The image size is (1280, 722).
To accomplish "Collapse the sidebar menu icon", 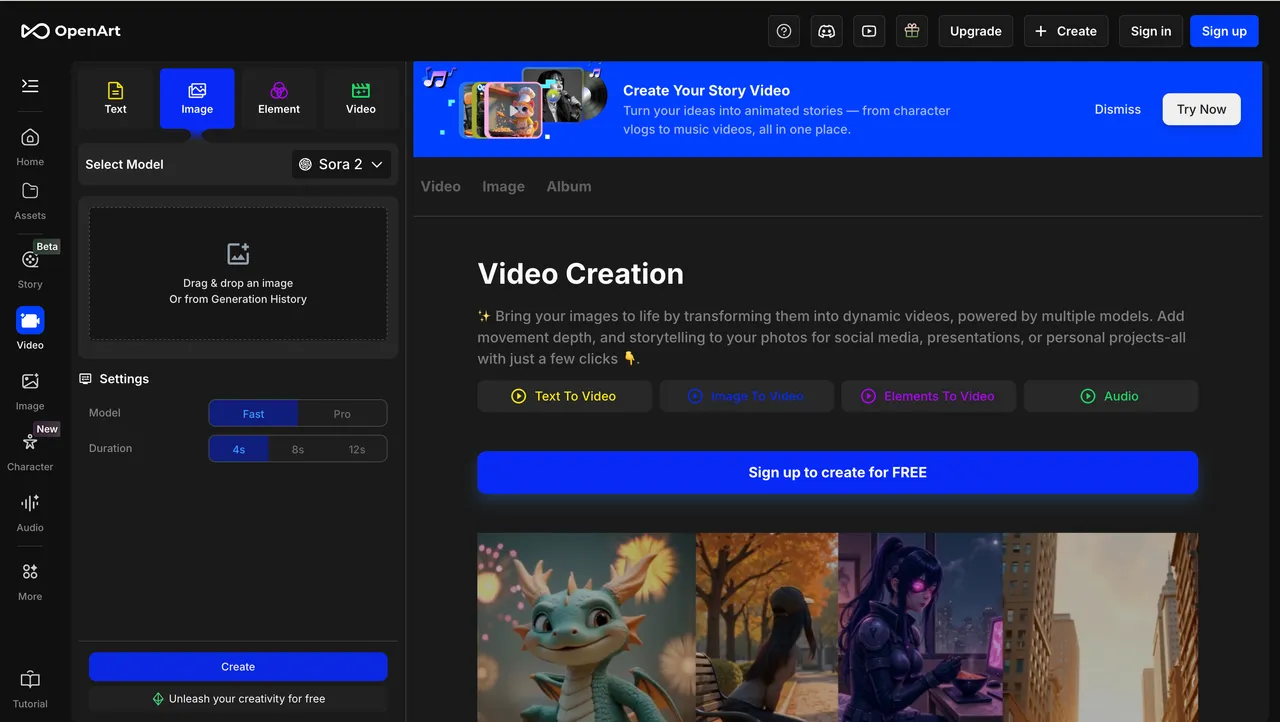I will tap(30, 86).
